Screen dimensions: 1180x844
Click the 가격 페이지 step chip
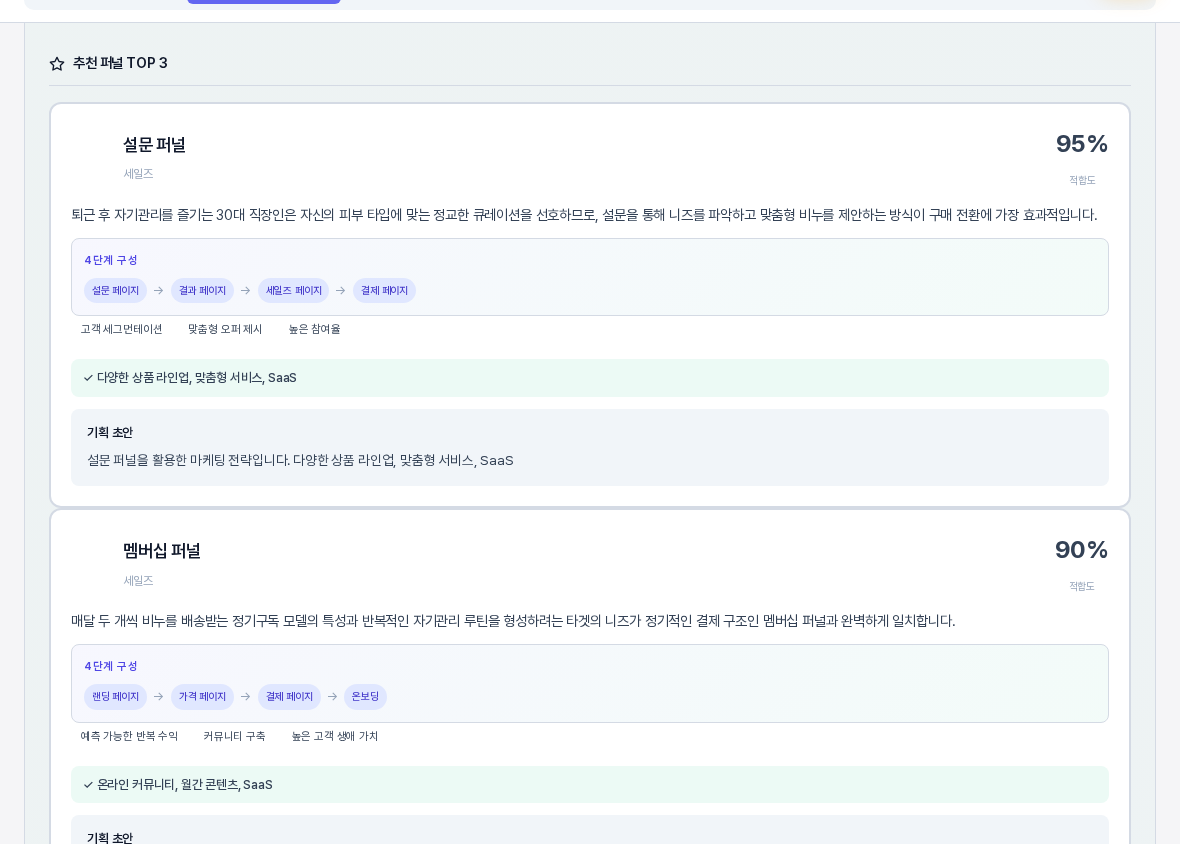(202, 697)
